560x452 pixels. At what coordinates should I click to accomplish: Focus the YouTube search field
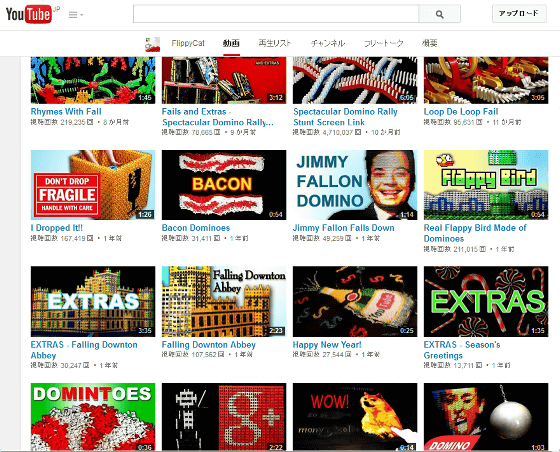(276, 14)
